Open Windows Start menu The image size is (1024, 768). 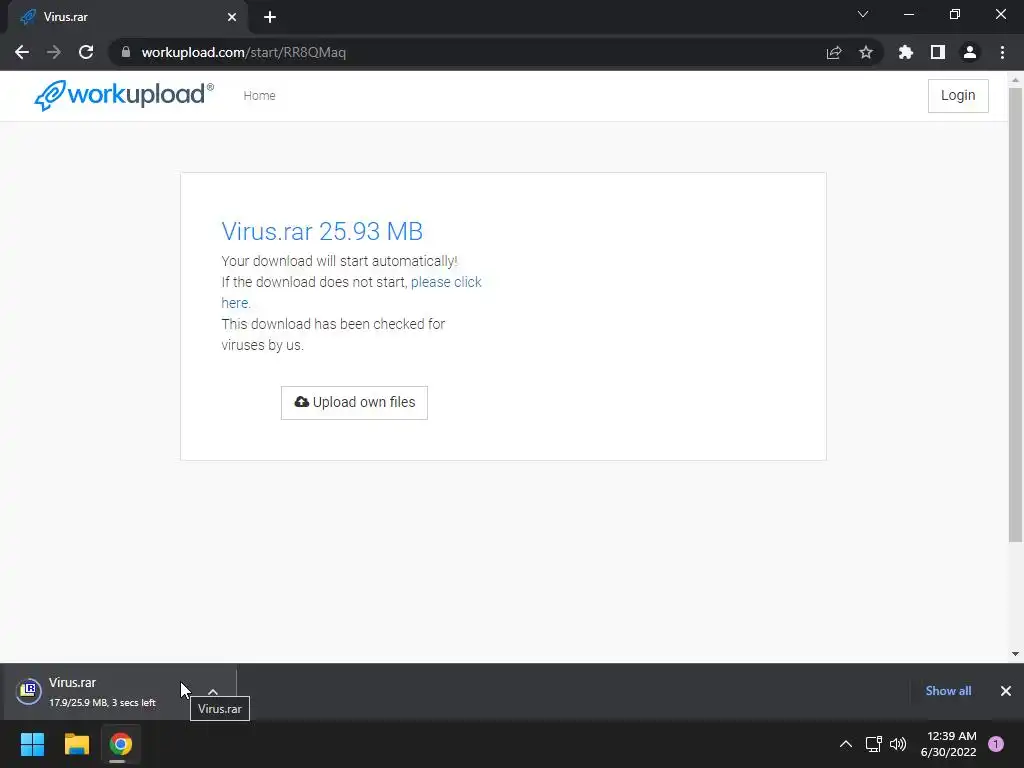click(32, 744)
